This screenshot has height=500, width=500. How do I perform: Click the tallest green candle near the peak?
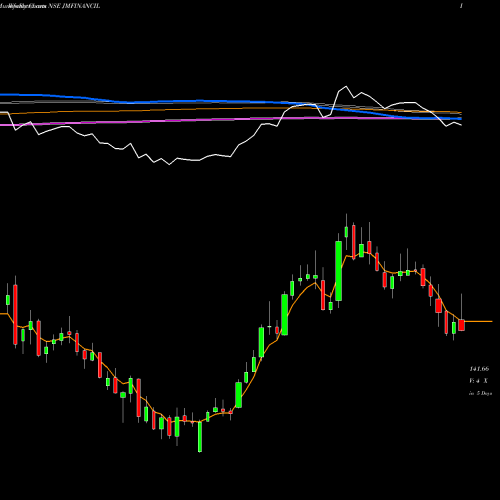tap(339, 271)
